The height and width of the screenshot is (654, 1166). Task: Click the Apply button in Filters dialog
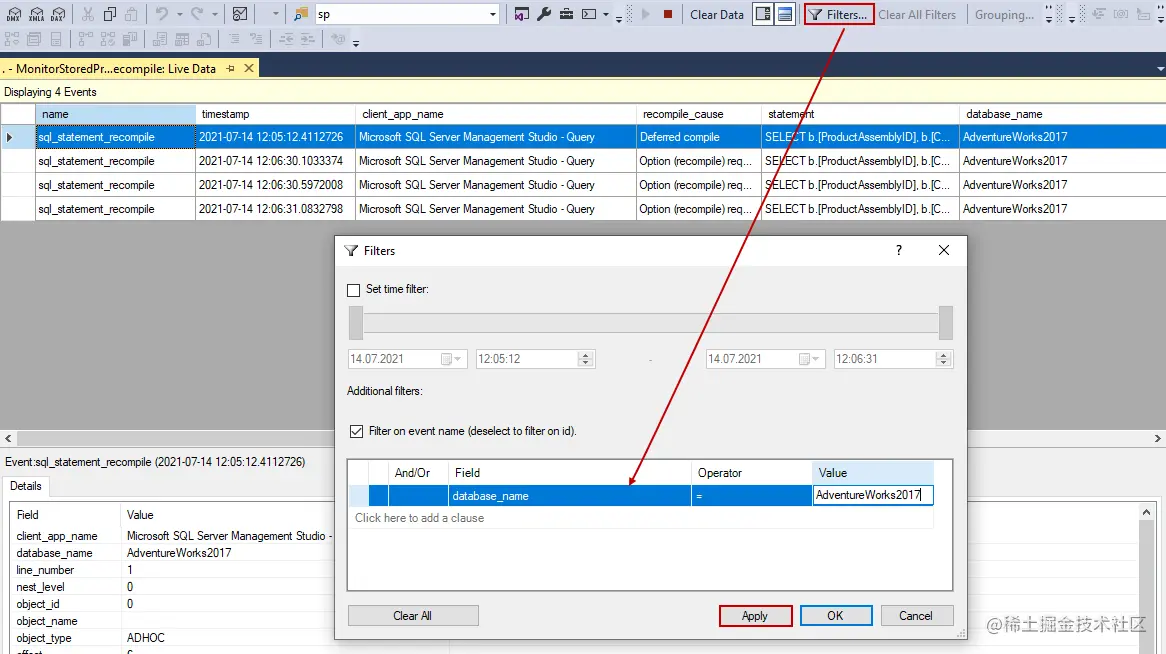(x=755, y=615)
